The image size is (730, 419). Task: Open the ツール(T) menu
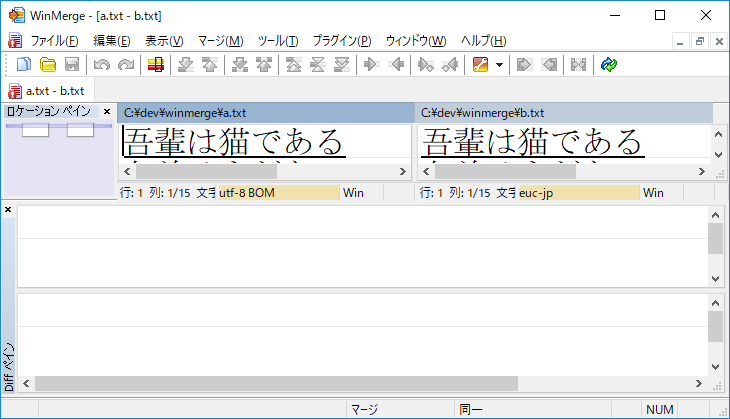click(278, 41)
